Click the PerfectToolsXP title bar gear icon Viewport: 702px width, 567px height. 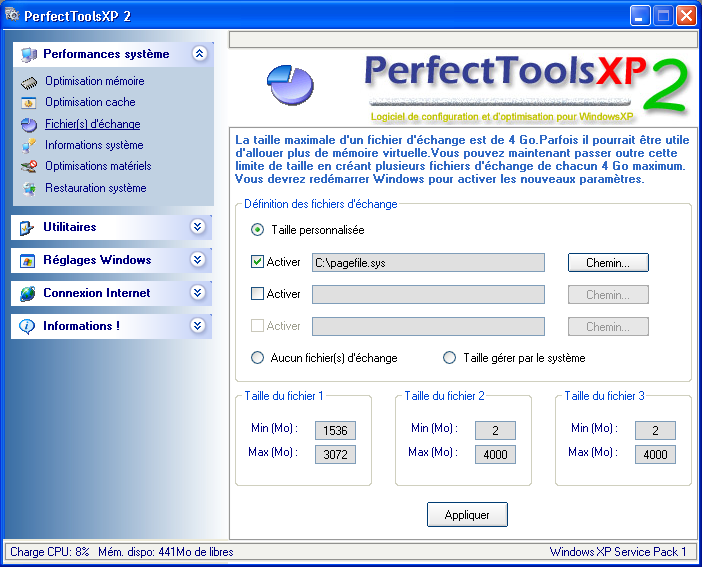(13, 15)
